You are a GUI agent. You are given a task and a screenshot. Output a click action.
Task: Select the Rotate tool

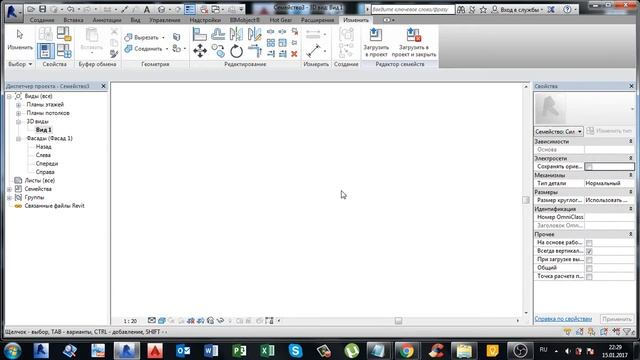coord(236,51)
